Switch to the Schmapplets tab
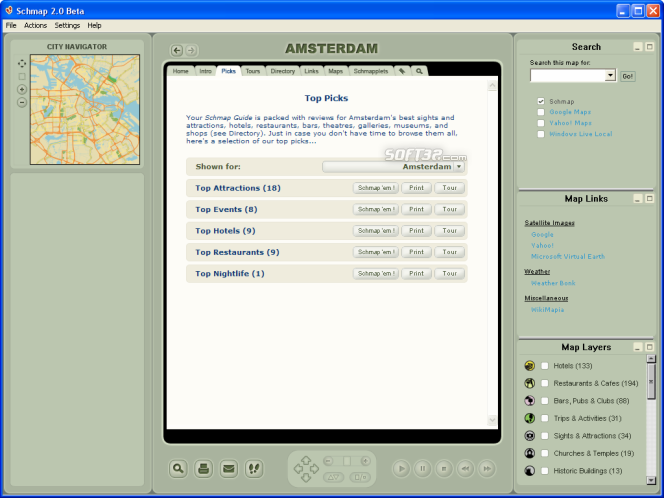This screenshot has width=664, height=498. coord(371,71)
